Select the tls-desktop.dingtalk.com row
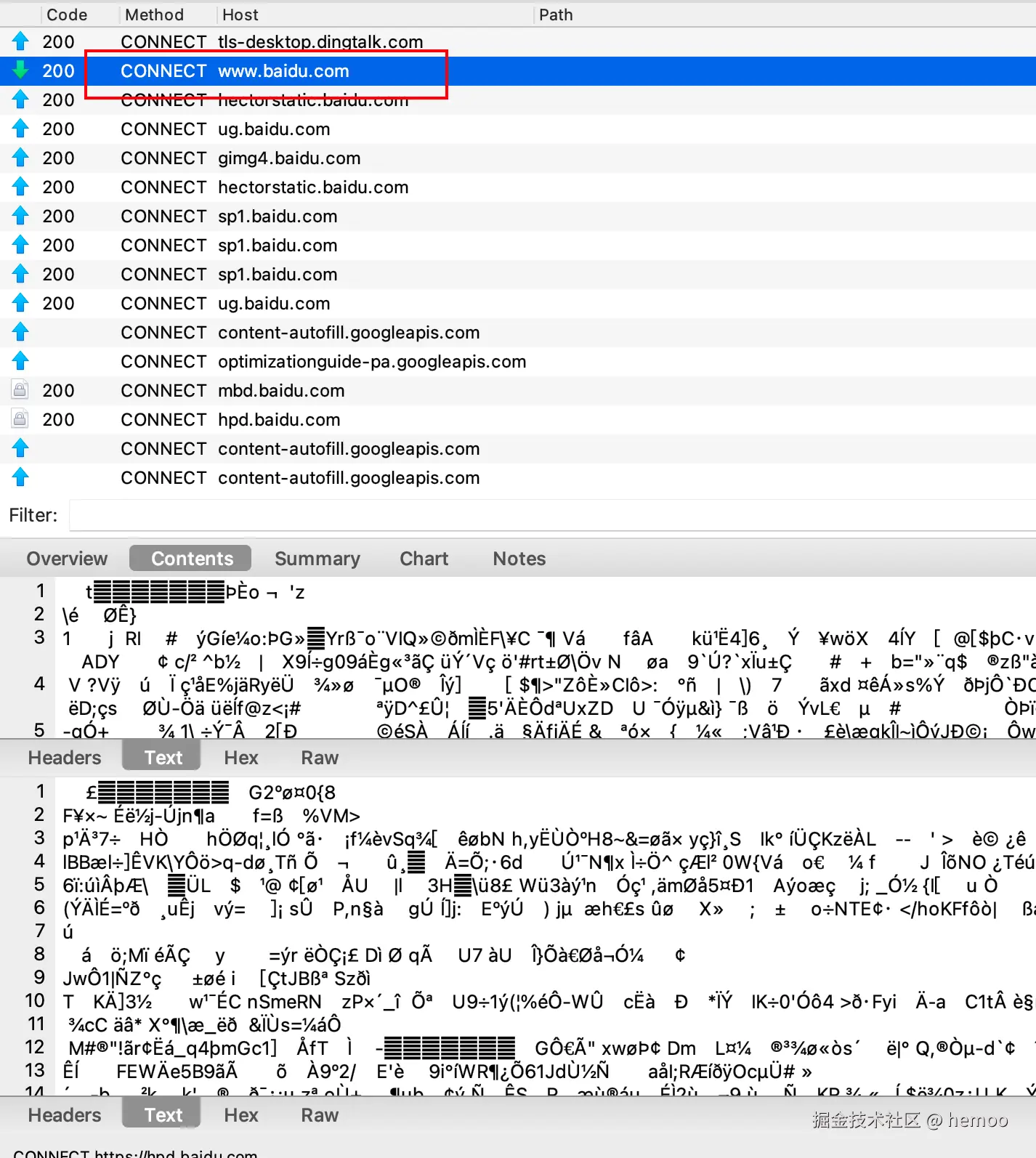 pyautogui.click(x=518, y=42)
